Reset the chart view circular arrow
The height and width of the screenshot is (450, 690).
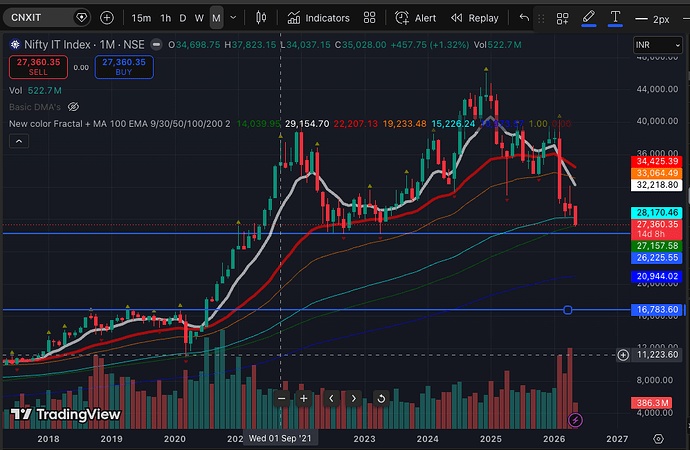point(381,399)
